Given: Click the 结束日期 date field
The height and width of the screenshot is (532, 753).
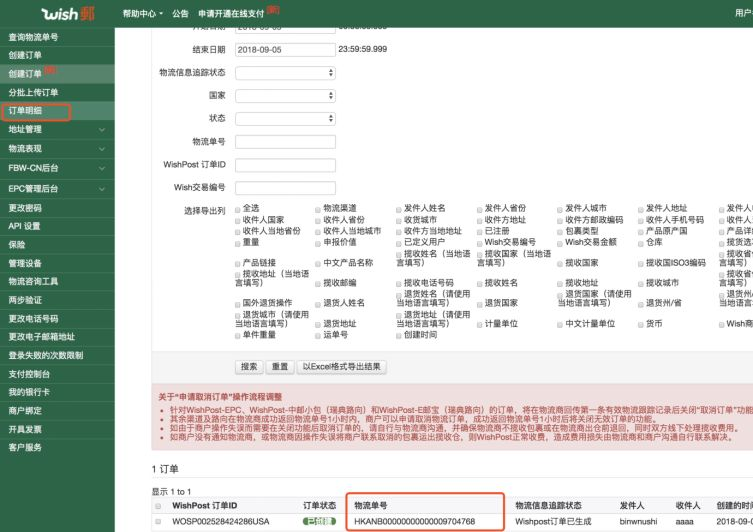Looking at the screenshot, I should [x=285, y=49].
